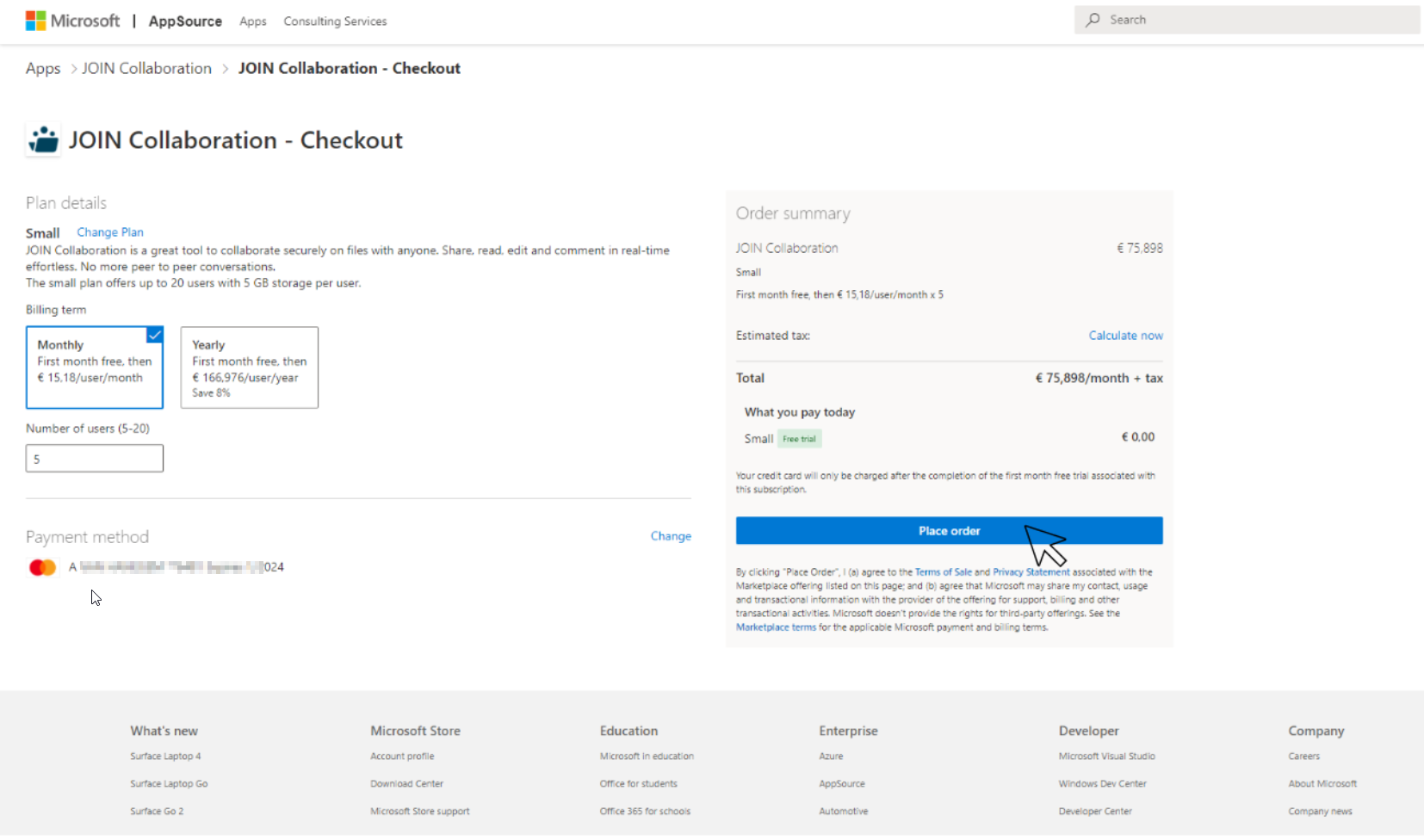Open the Marketplace terms link
Viewport: 1424px width, 840px height.
[776, 627]
